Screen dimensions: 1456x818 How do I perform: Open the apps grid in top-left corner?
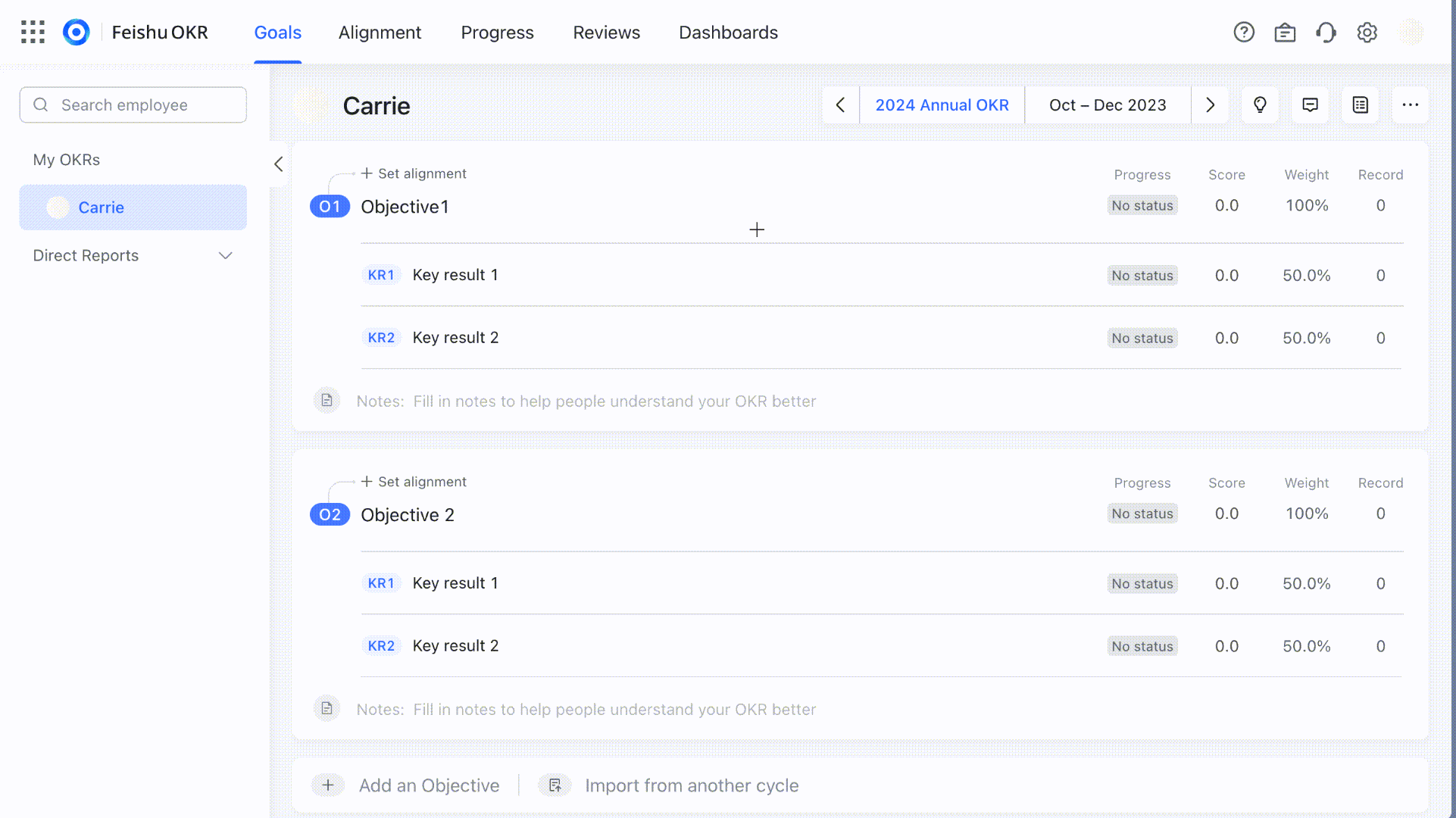click(32, 32)
